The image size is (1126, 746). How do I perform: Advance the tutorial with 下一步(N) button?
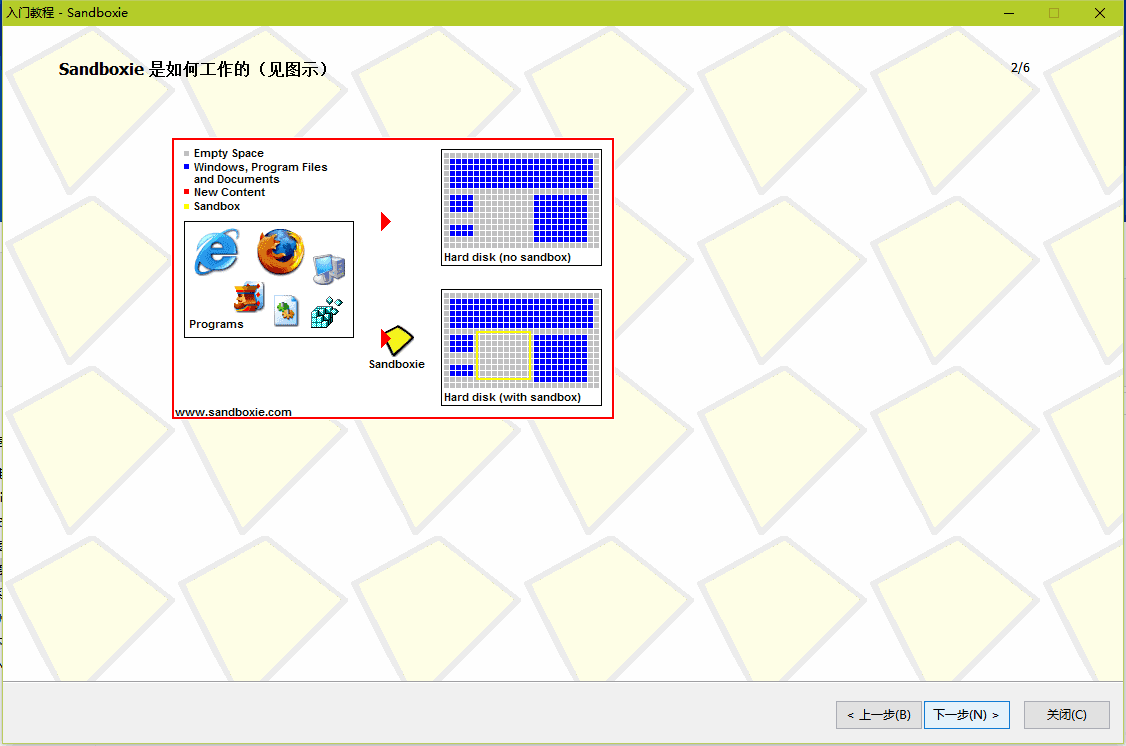(x=966, y=714)
